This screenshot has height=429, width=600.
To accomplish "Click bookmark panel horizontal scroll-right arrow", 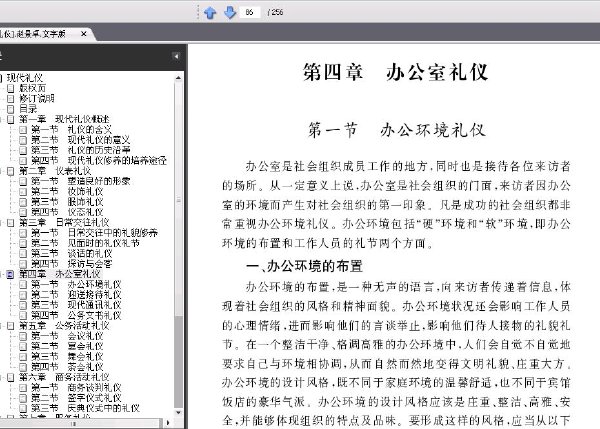I will (x=168, y=423).
